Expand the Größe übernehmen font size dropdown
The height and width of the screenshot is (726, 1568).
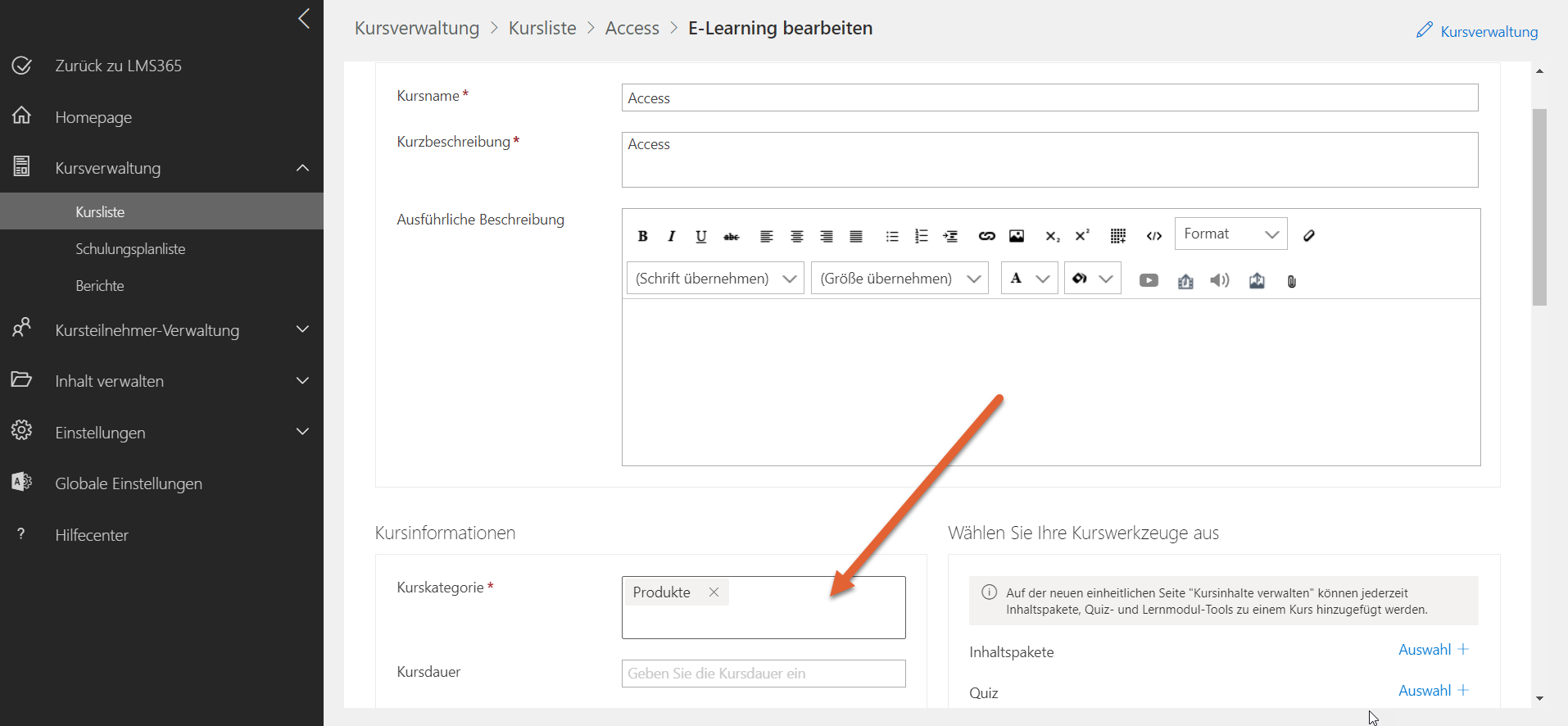pyautogui.click(x=900, y=279)
